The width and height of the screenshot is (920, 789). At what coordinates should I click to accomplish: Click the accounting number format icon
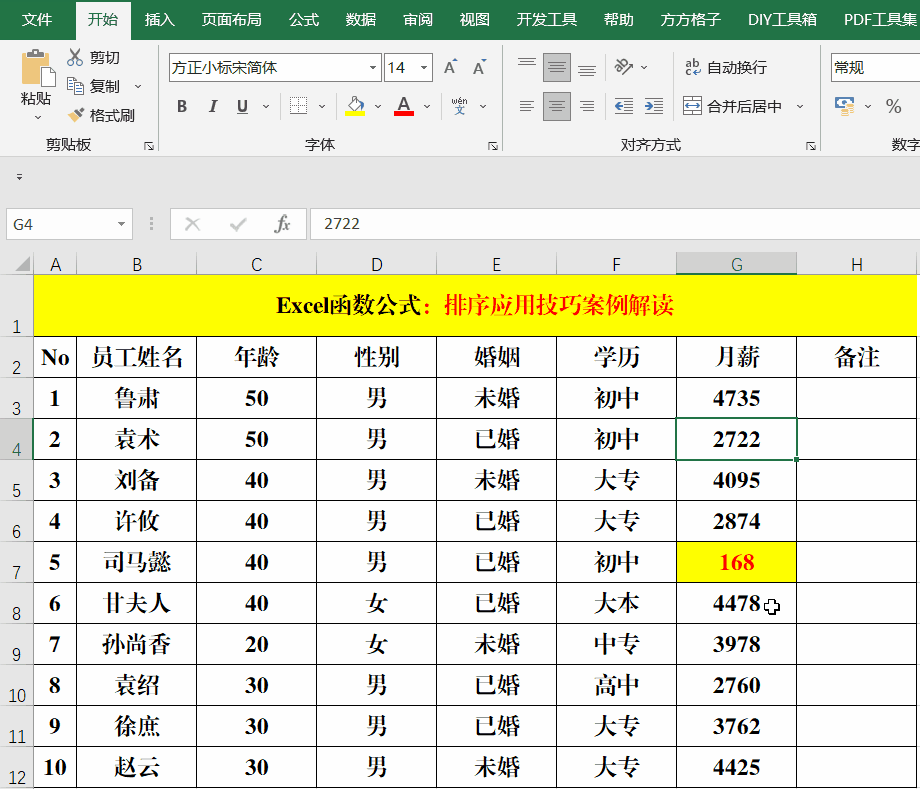pos(845,106)
